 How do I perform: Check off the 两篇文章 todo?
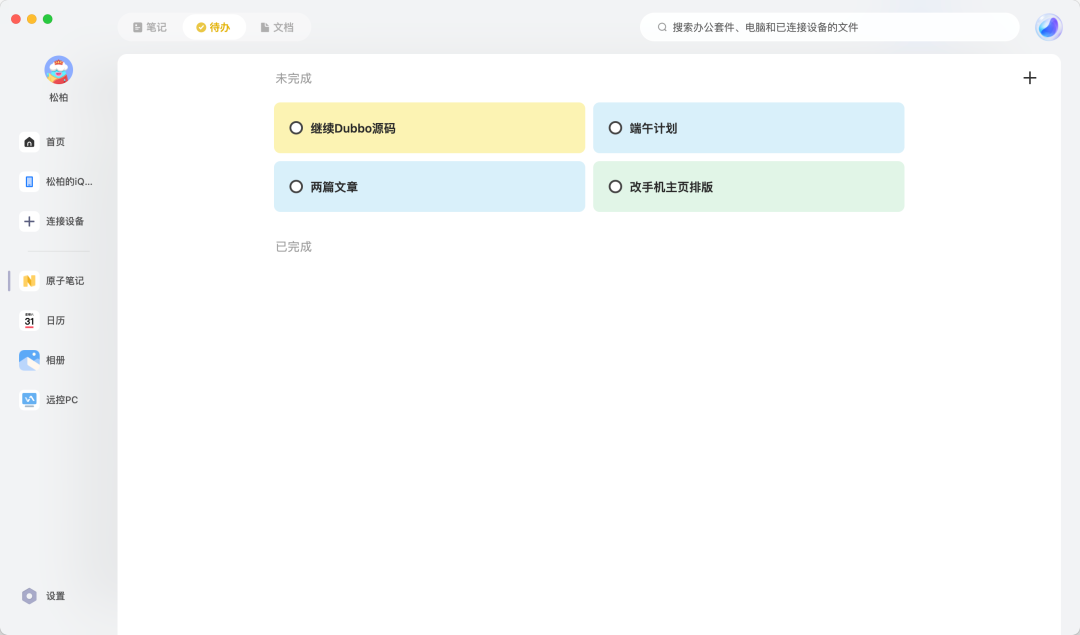tap(296, 187)
